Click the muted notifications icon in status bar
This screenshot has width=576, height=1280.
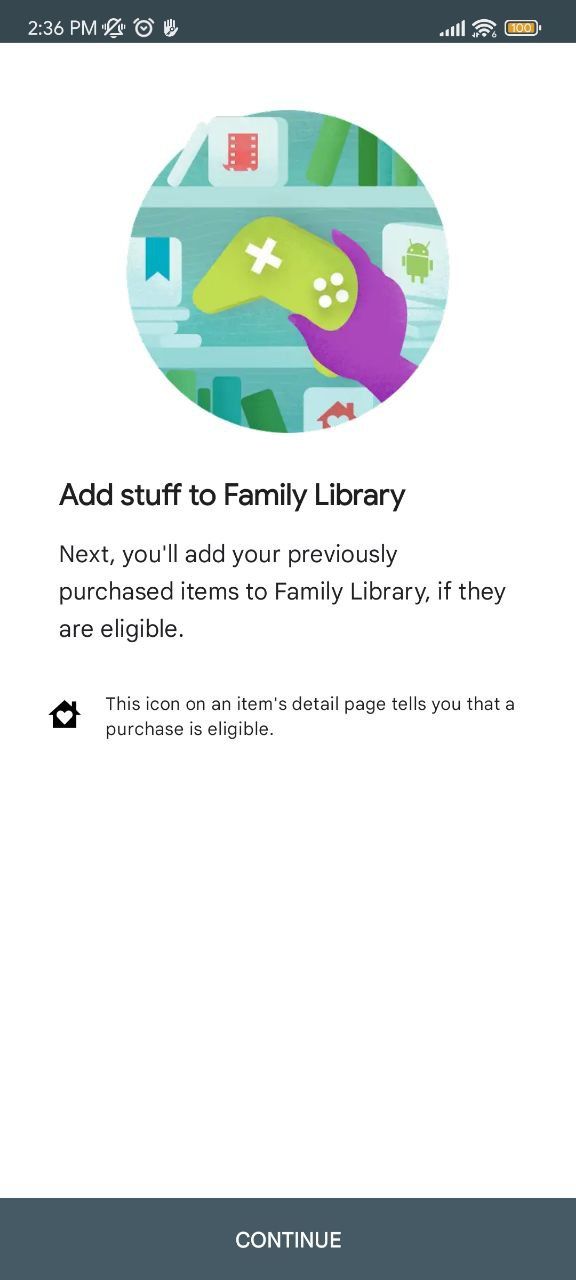tap(114, 29)
